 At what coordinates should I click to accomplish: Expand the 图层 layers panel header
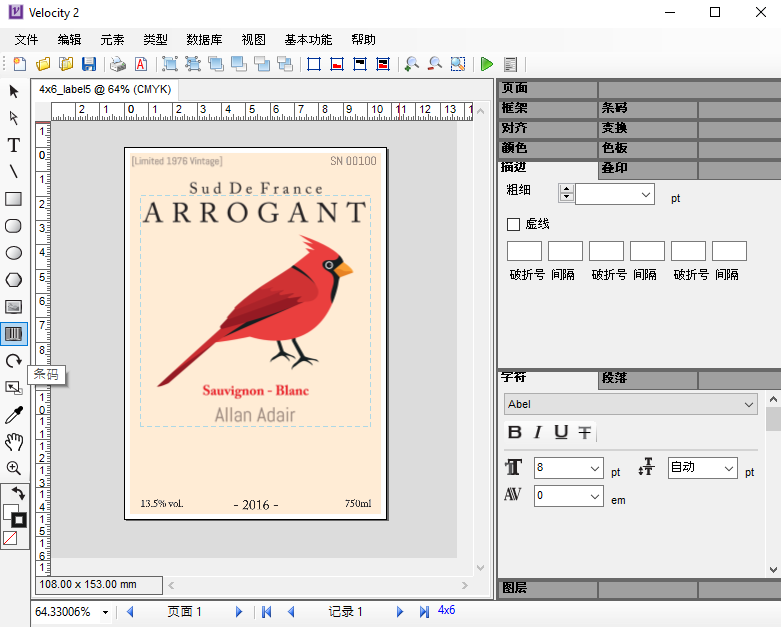(x=515, y=589)
